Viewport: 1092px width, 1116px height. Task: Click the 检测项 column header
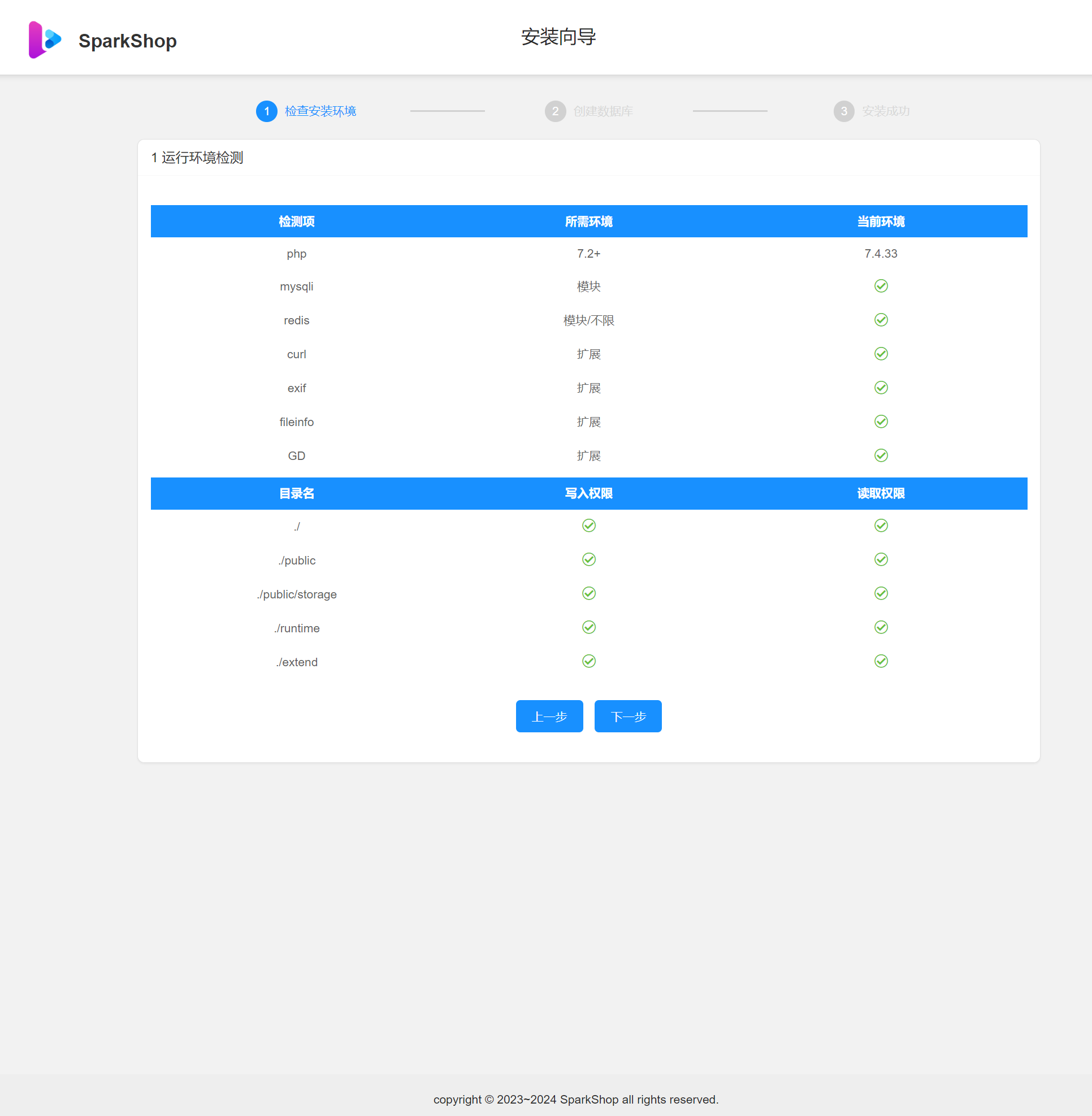pos(296,222)
